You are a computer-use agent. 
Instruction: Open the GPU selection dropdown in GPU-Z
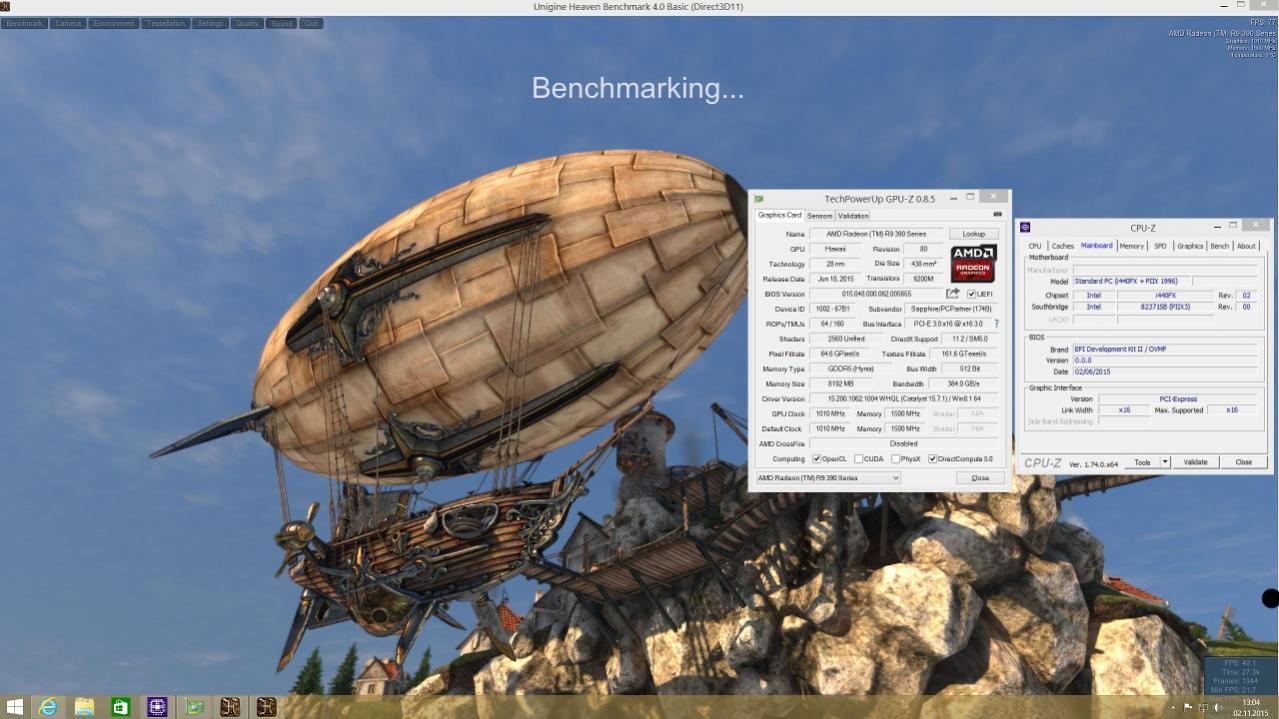[x=828, y=478]
